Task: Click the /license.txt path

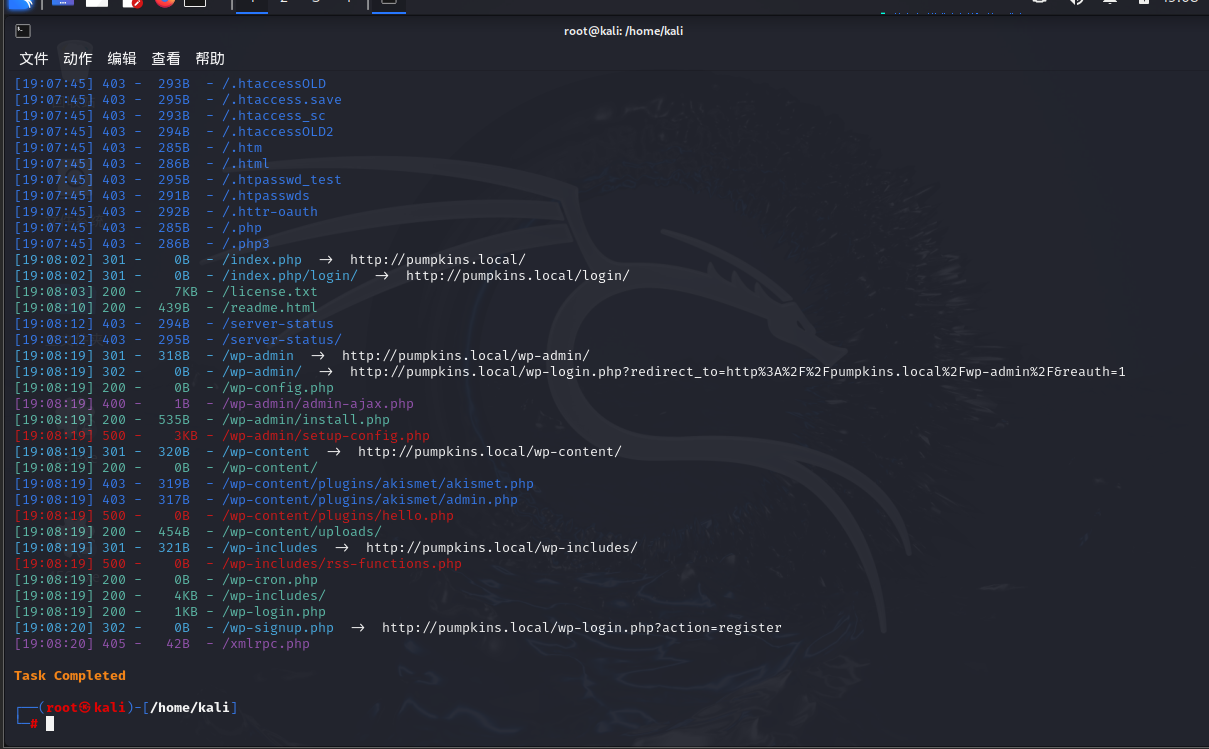Action: tap(270, 292)
